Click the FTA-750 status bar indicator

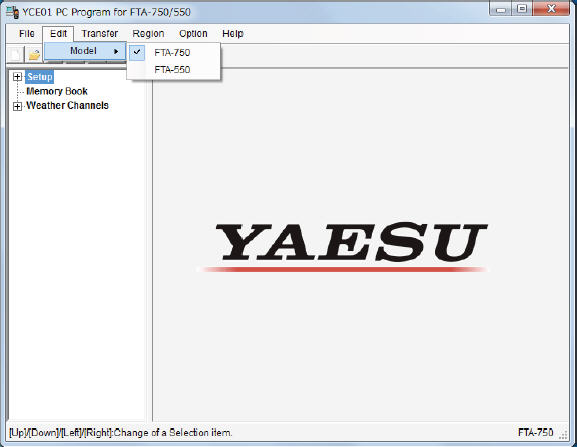coord(535,432)
